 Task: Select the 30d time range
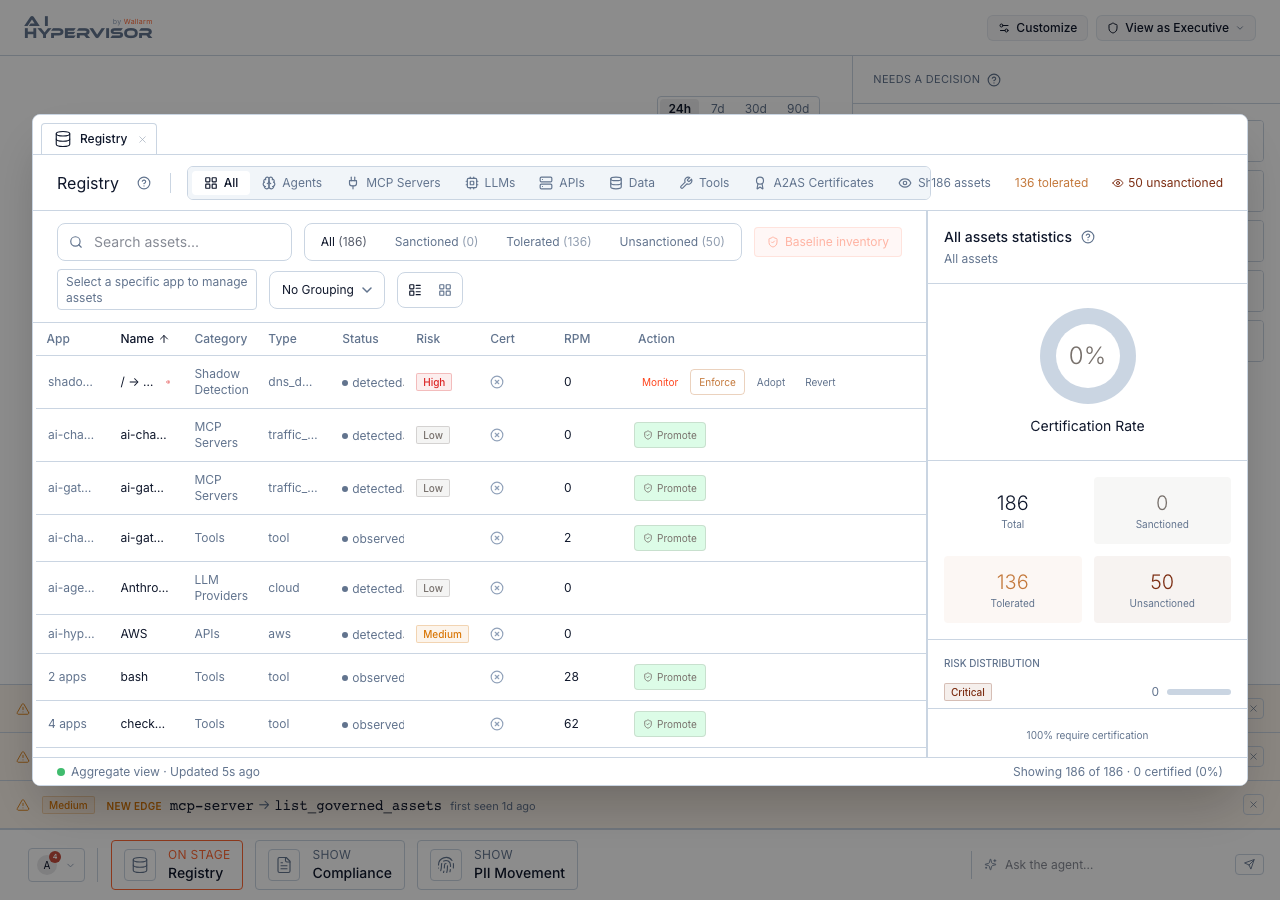click(756, 108)
